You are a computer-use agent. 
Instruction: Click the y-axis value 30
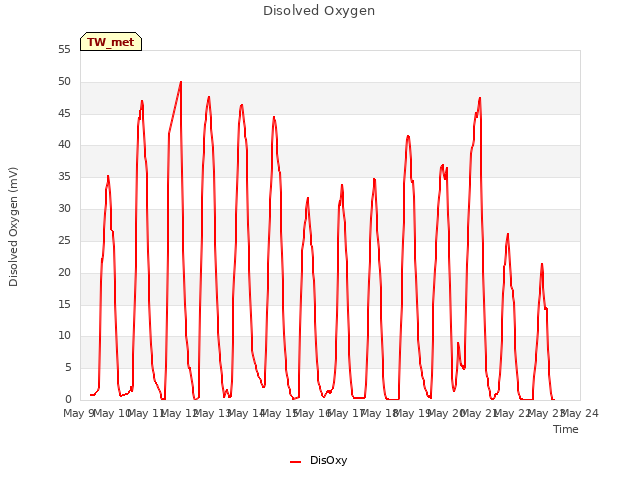coord(64,209)
